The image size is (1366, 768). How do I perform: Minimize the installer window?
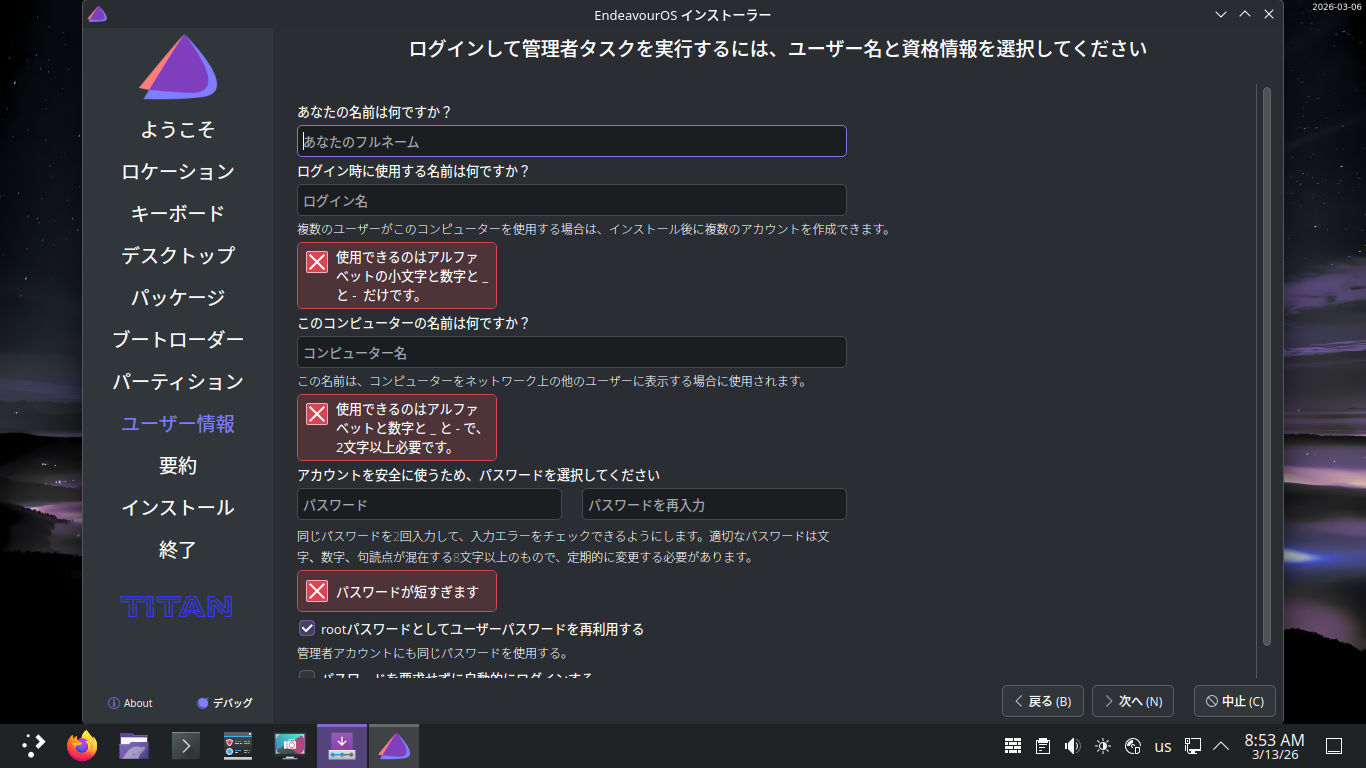click(1221, 14)
